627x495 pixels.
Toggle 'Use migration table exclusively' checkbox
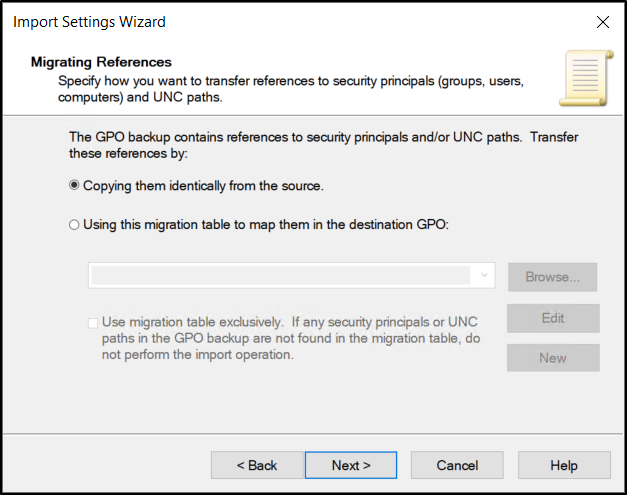coord(93,322)
